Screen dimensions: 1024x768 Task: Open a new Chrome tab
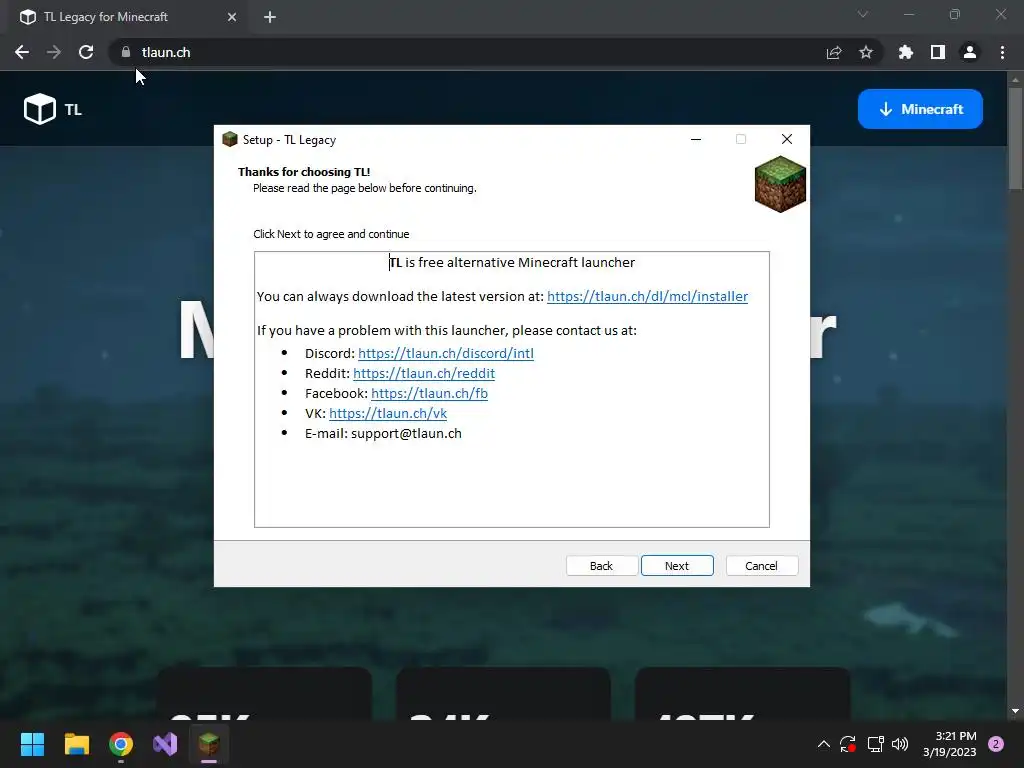270,17
